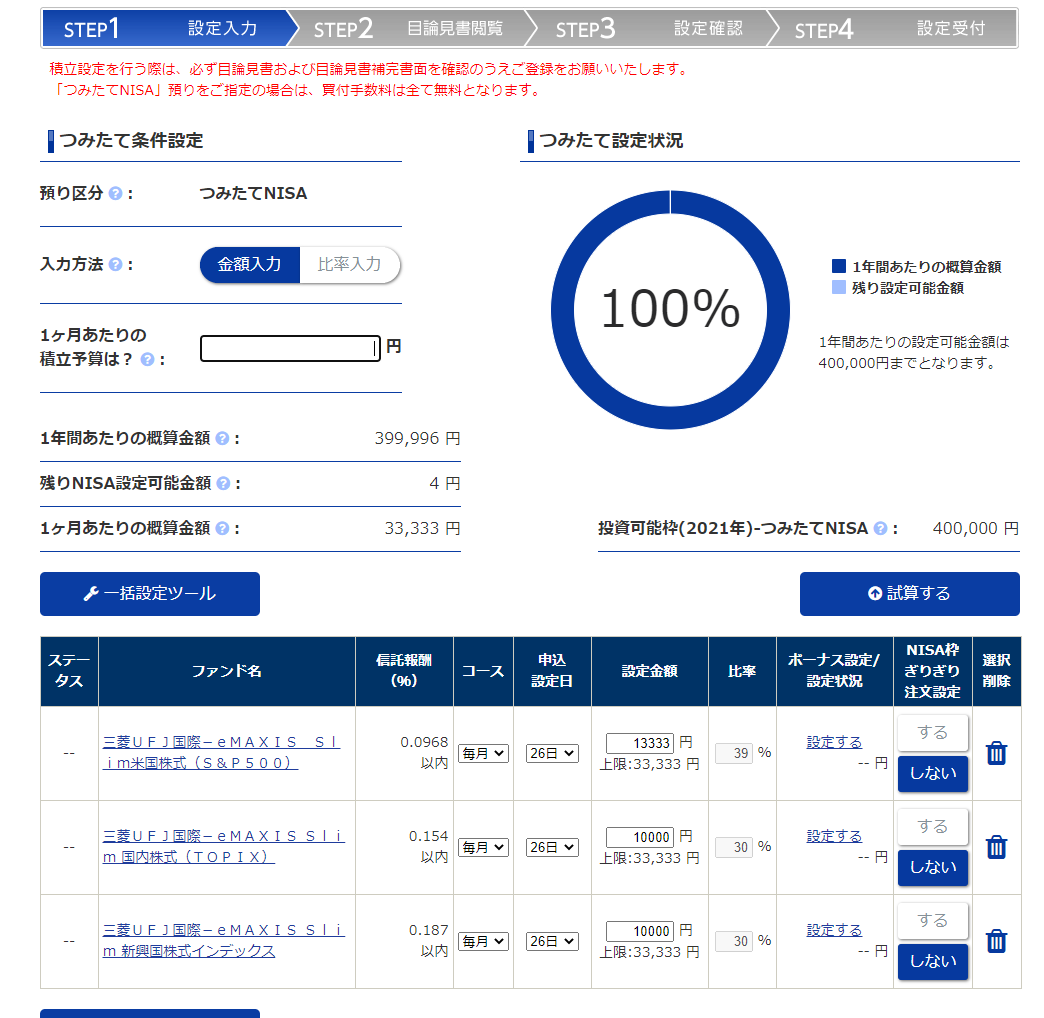Click help icon next to 残りNISA設定可能金額
1044x1018 pixels.
coord(224,483)
